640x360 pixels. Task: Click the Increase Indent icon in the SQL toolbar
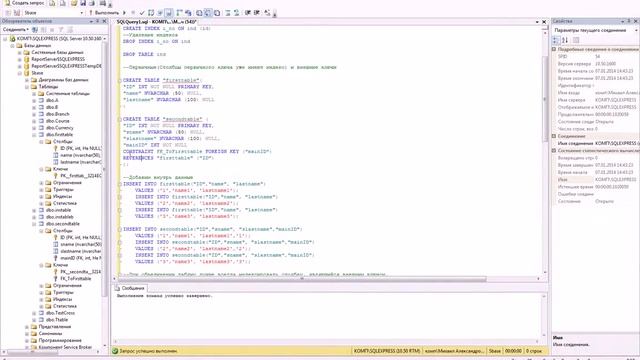tap(257, 13)
